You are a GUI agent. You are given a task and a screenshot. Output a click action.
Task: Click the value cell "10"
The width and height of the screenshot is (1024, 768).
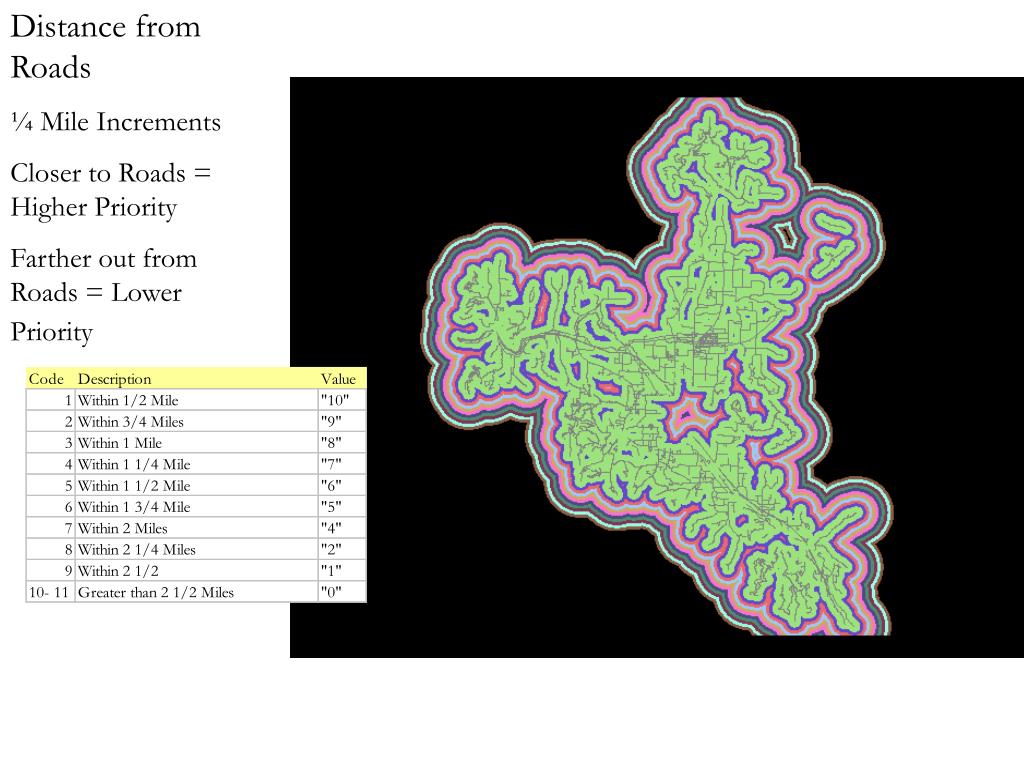click(x=342, y=400)
